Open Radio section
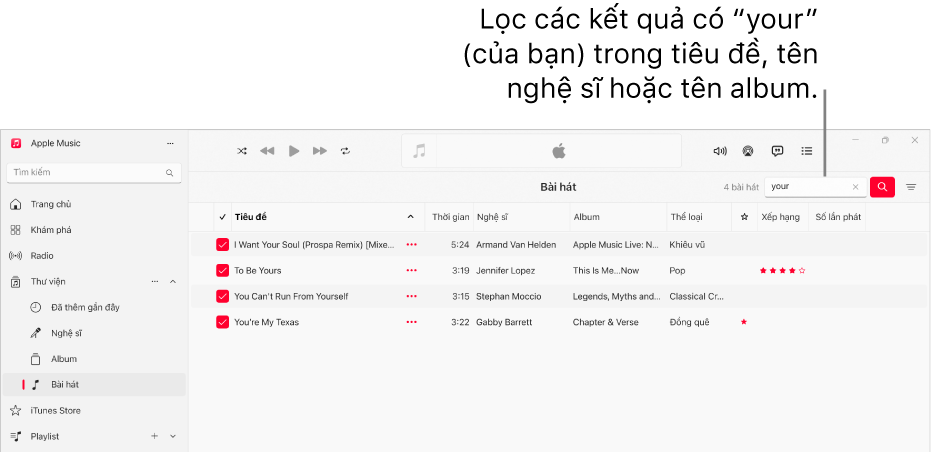The height and width of the screenshot is (452, 934). (42, 256)
